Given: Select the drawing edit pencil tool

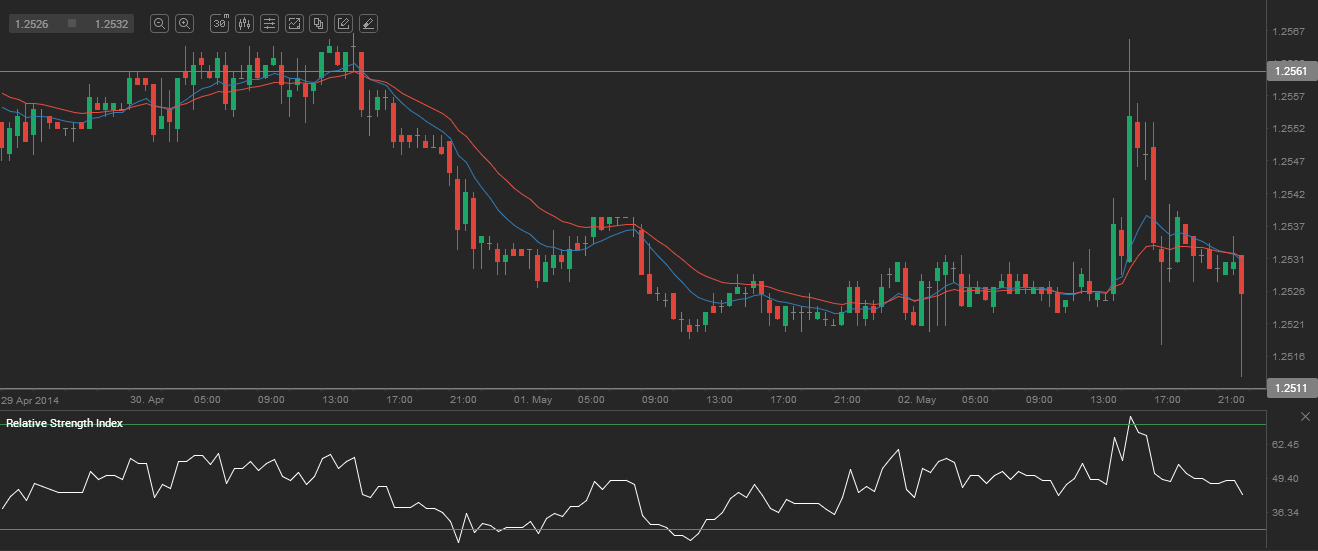Looking at the screenshot, I should (343, 23).
